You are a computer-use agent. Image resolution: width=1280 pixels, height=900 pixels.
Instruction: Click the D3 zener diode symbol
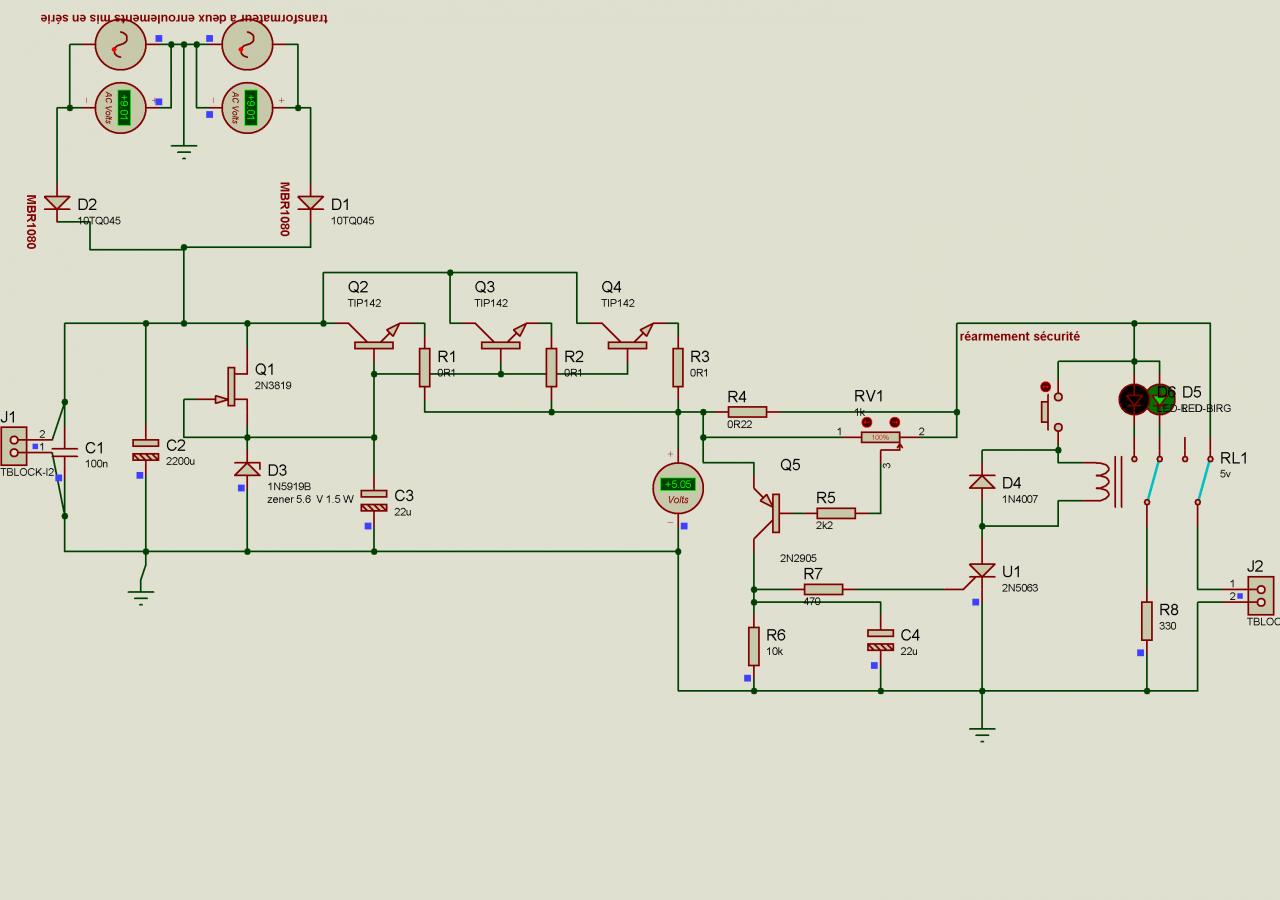point(248,469)
